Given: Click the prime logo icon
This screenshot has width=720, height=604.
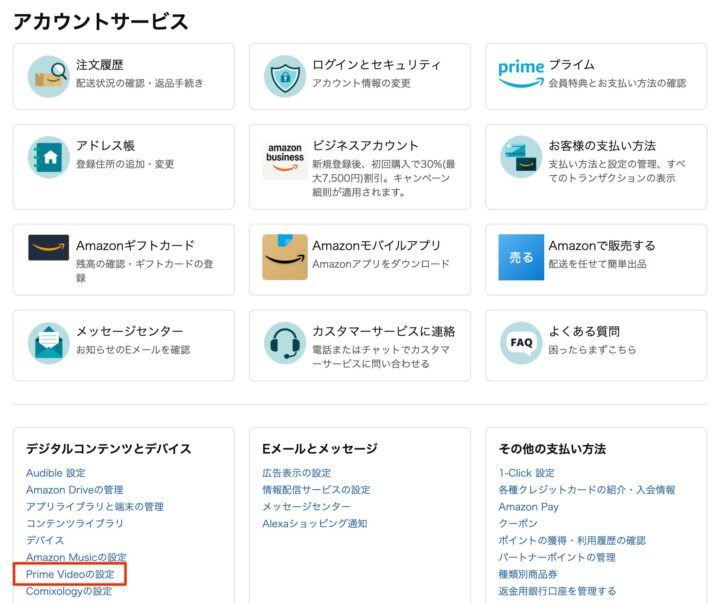Looking at the screenshot, I should click(521, 73).
